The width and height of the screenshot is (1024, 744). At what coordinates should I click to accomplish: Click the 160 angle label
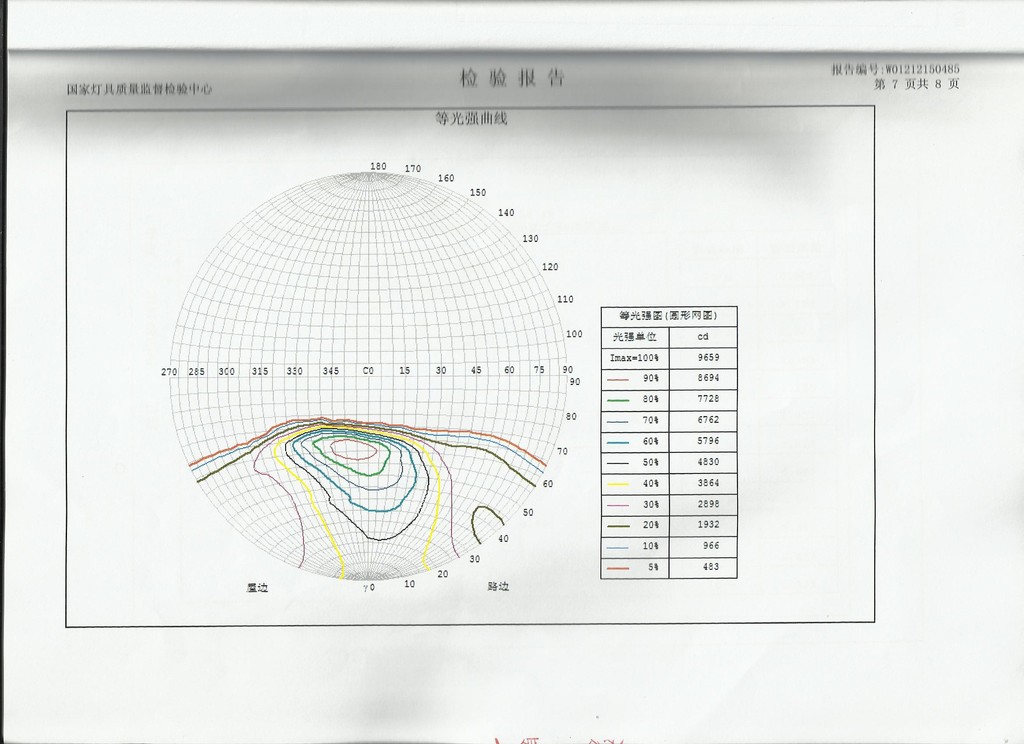(x=446, y=178)
